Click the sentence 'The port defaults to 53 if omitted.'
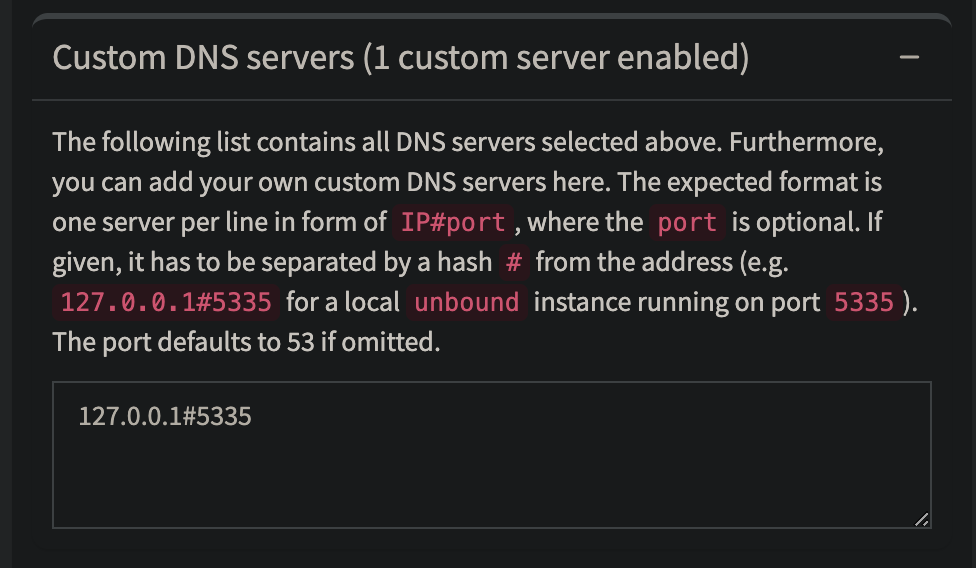Viewport: 976px width, 568px height. click(246, 342)
